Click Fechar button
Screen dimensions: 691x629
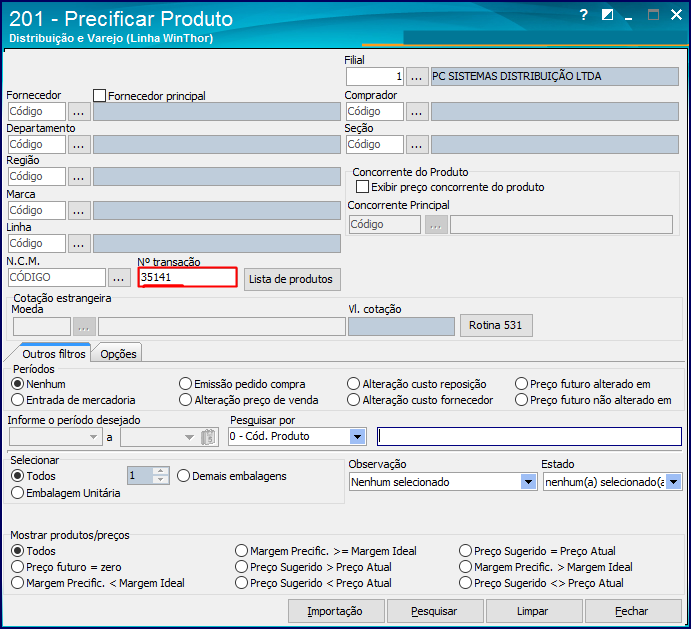(632, 611)
